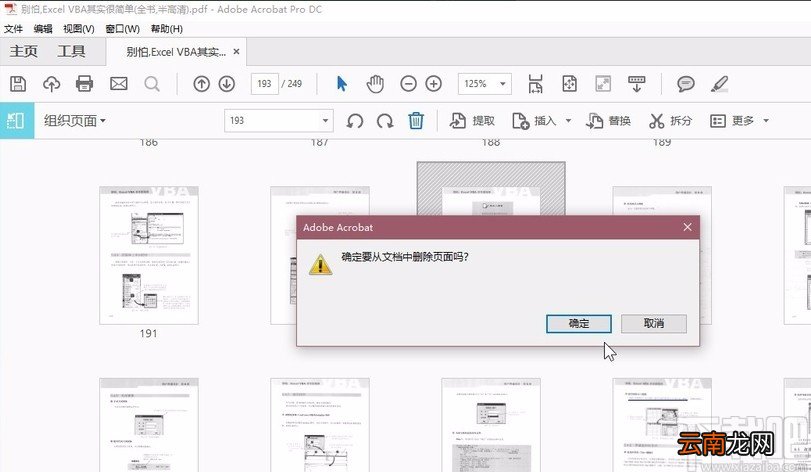Activate the hand pan tool
Viewport: 811px width, 472px height.
click(375, 84)
